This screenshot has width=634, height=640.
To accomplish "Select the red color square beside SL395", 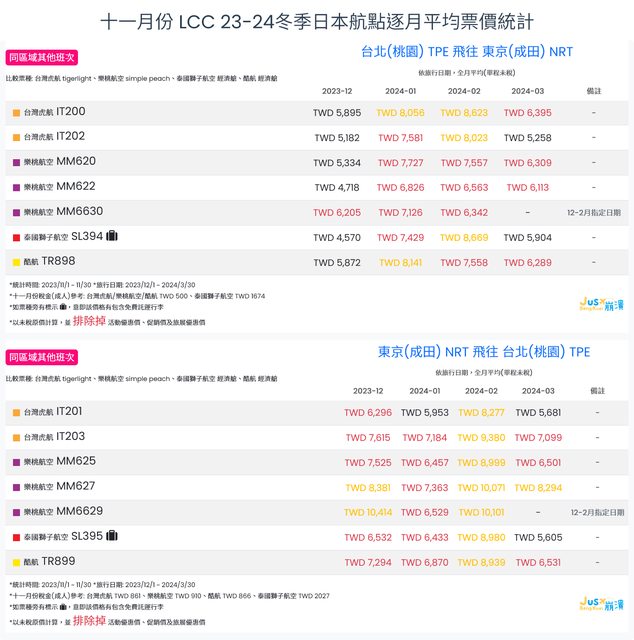I will pyautogui.click(x=16, y=537).
